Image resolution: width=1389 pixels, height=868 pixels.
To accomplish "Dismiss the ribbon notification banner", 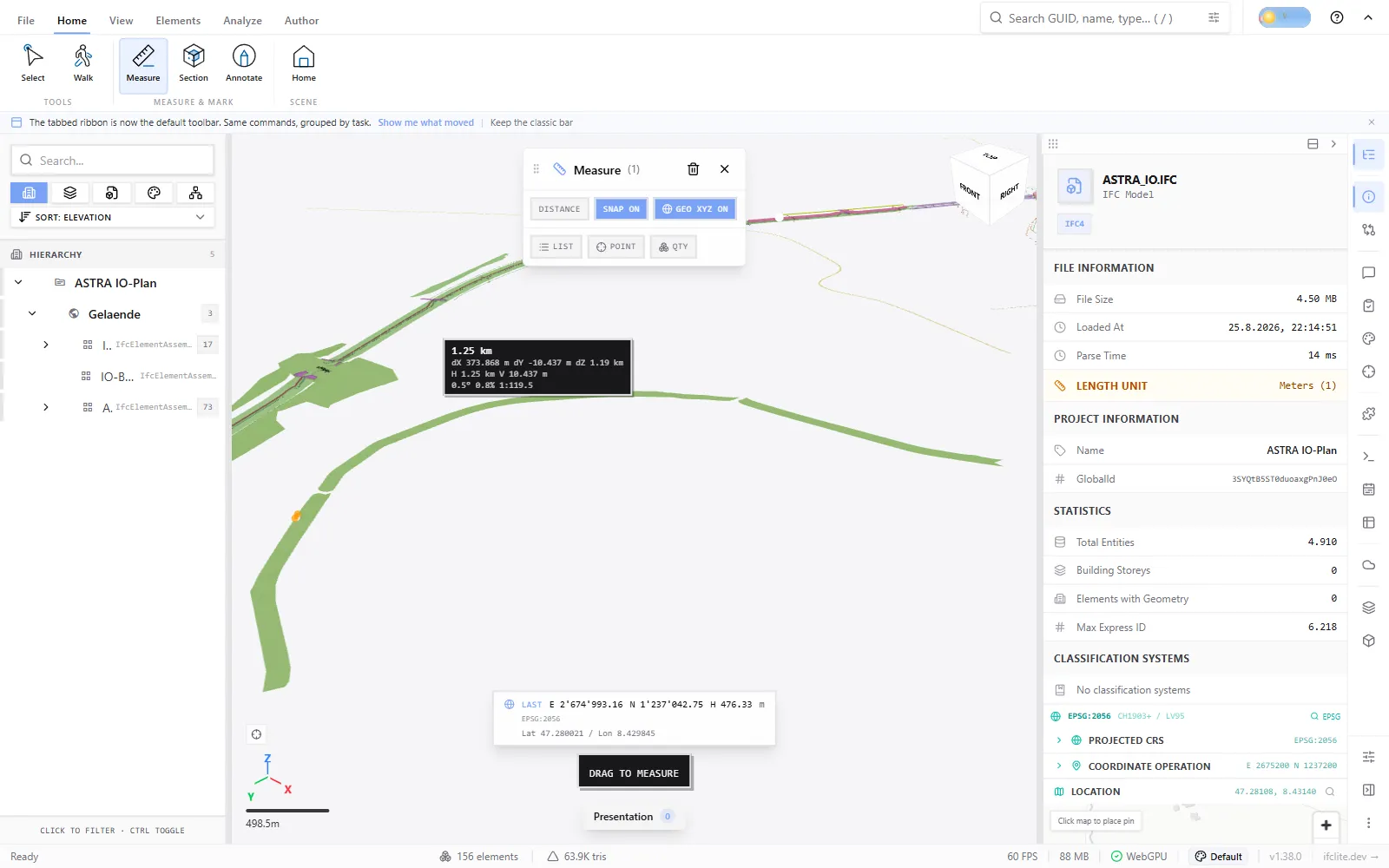I will pos(1372,122).
